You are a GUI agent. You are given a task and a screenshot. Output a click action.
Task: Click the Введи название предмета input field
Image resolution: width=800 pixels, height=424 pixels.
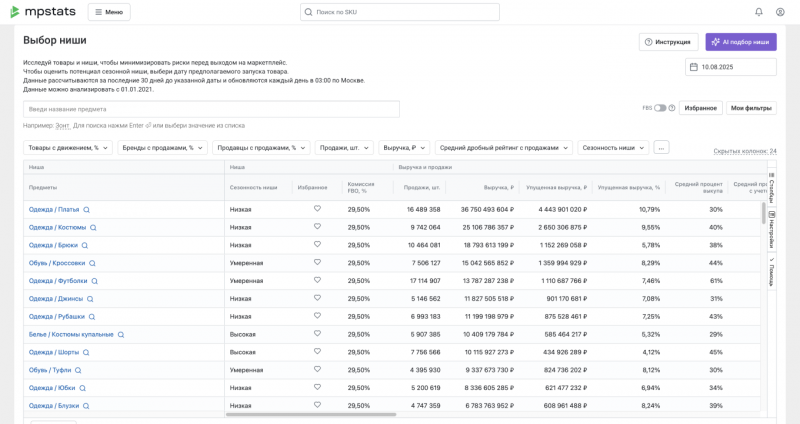coord(211,109)
